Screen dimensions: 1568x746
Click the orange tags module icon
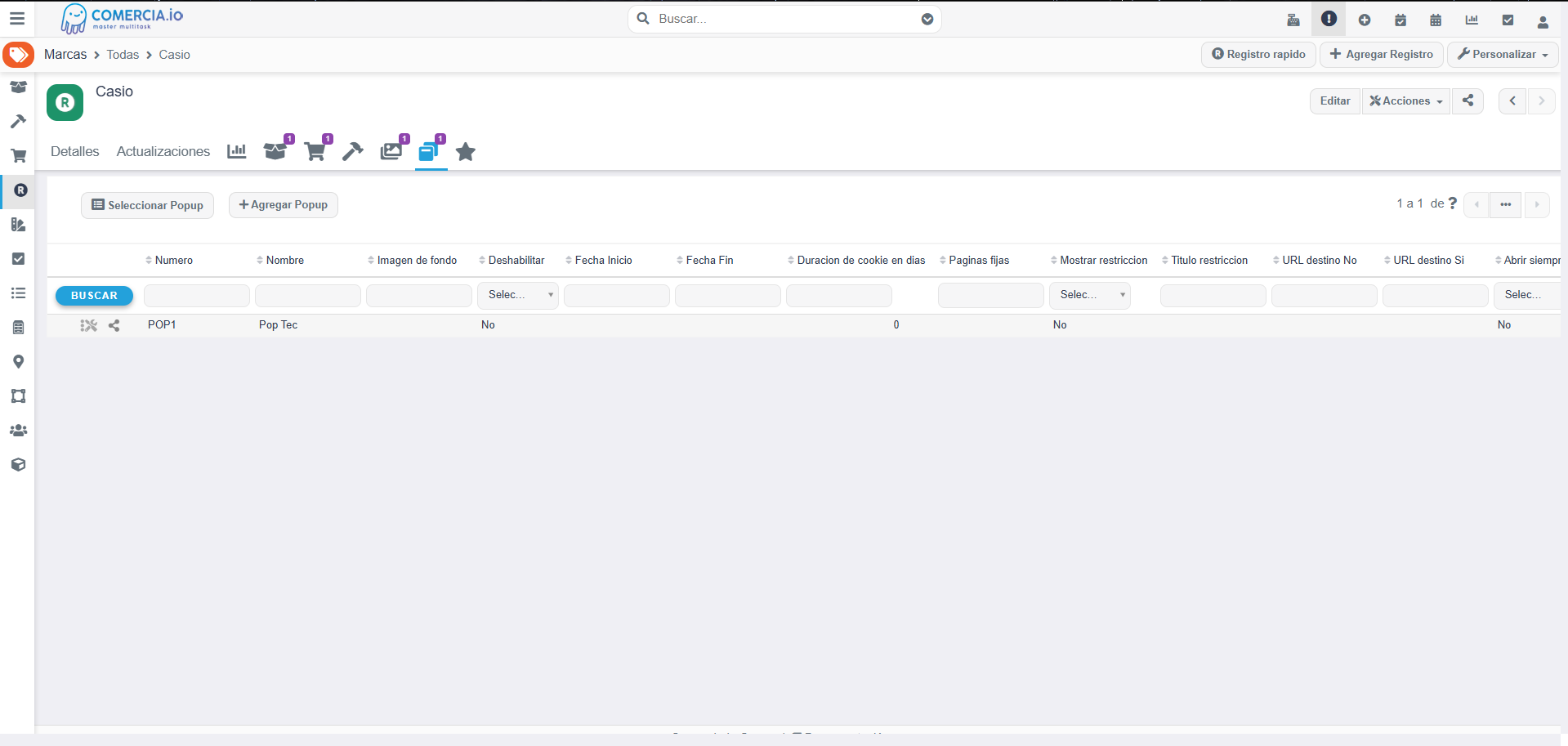pos(18,55)
